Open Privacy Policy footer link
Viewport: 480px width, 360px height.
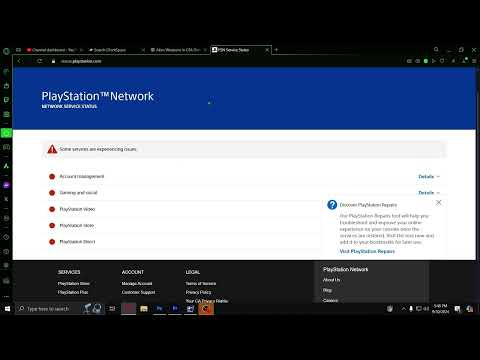(x=198, y=292)
